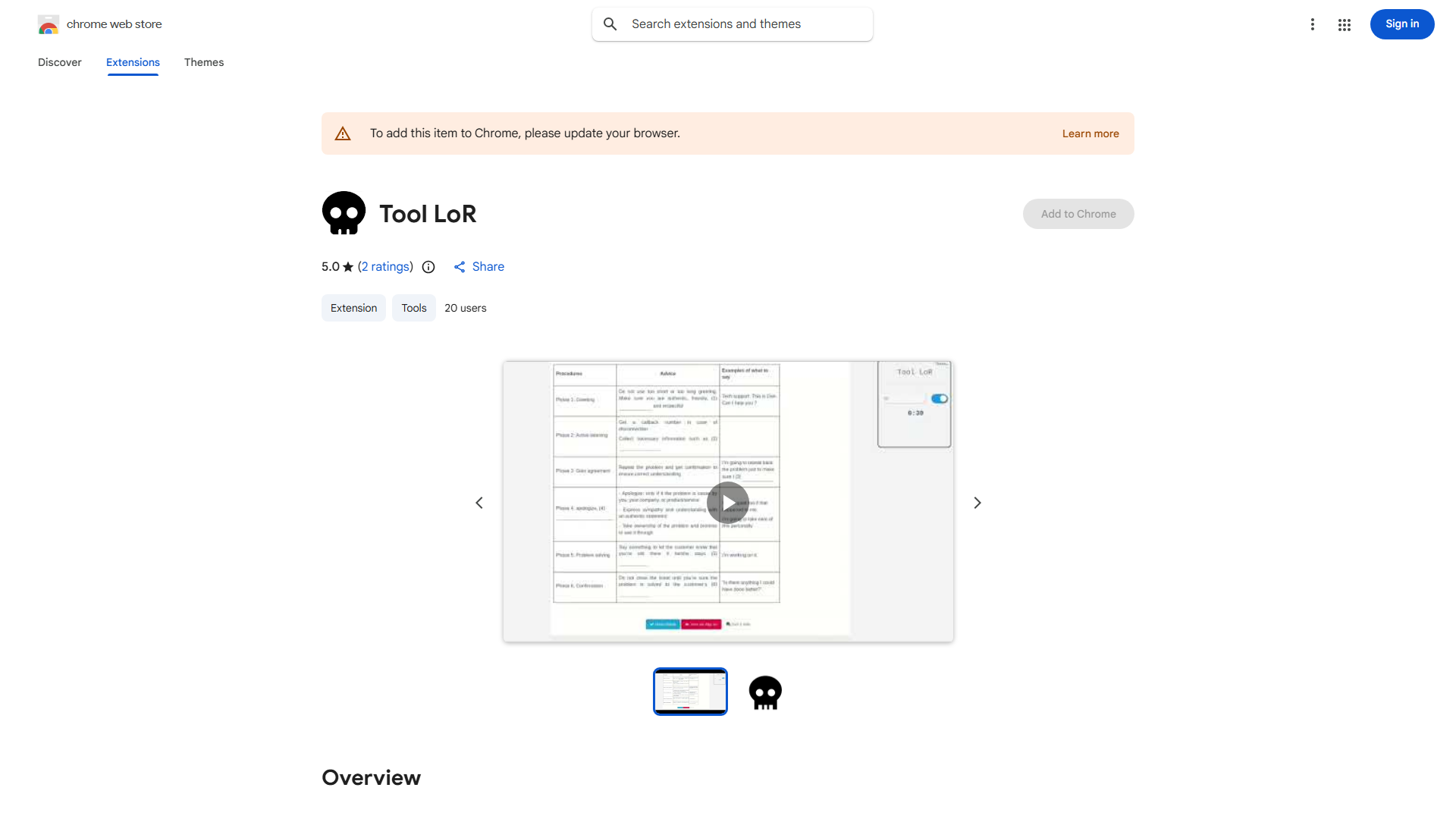
Task: Click the warning triangle icon in banner
Action: (343, 133)
